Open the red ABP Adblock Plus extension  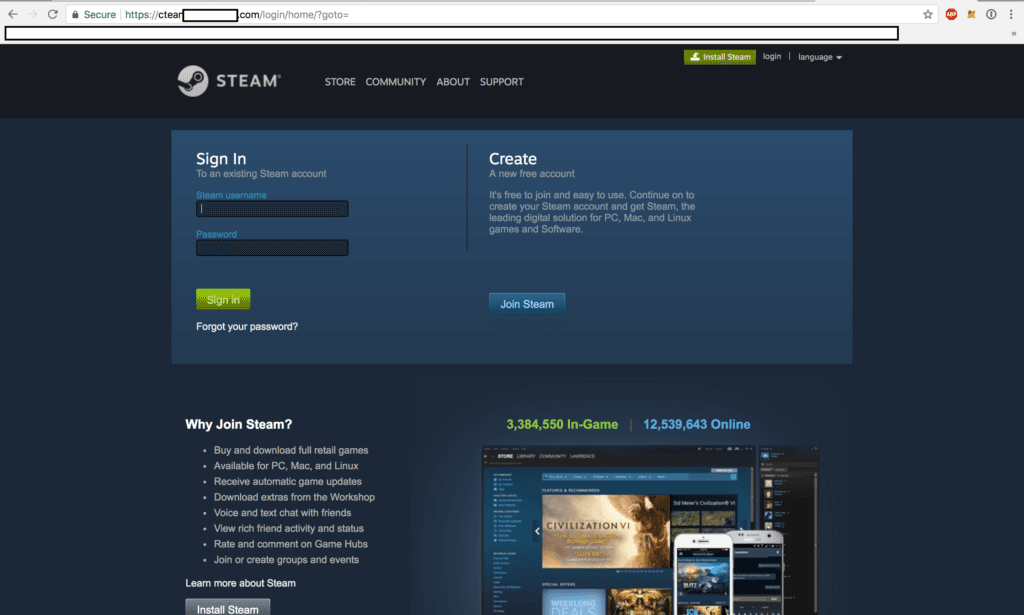tap(951, 15)
